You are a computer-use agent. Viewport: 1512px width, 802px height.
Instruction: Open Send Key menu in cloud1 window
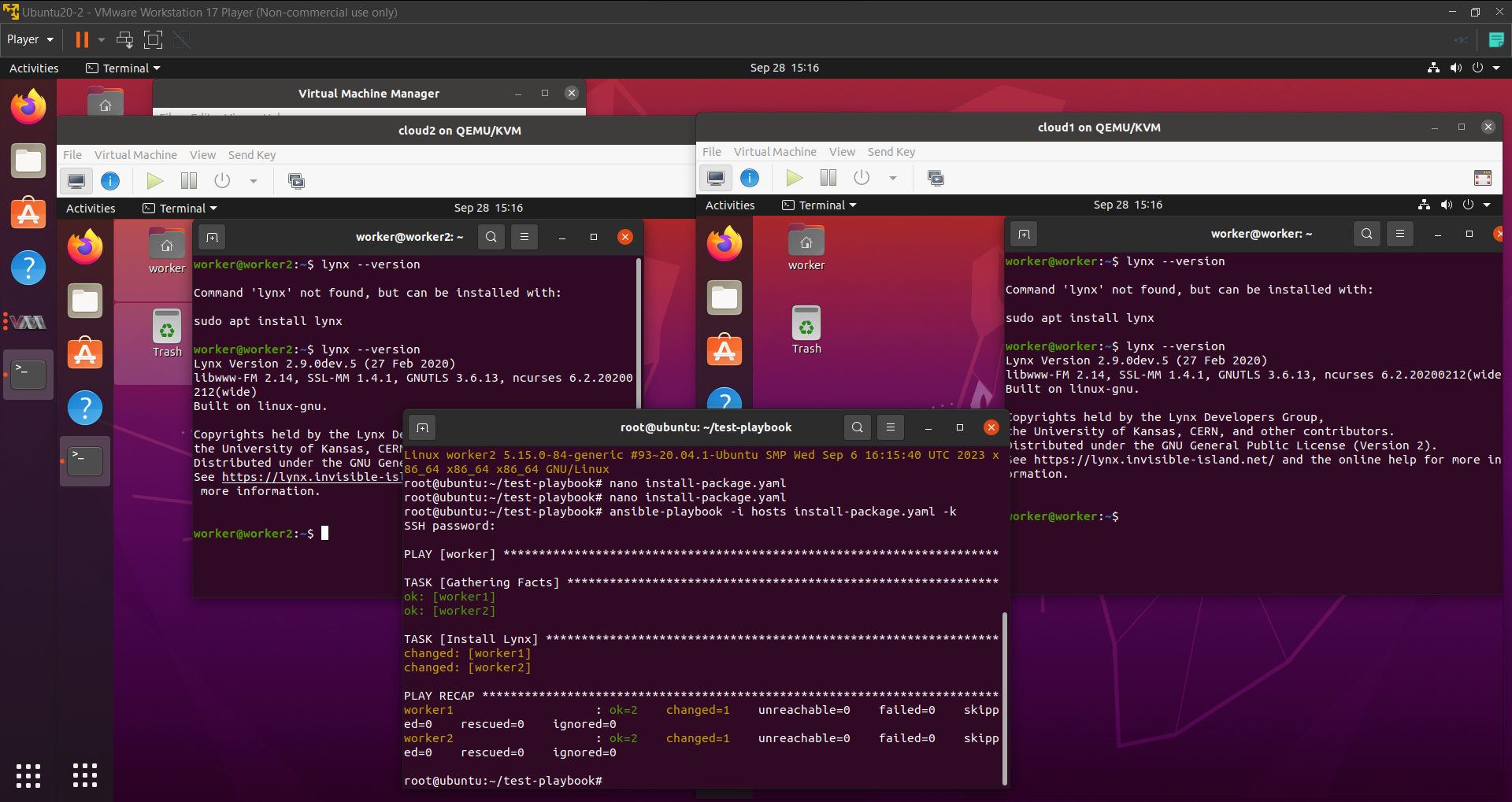pos(891,152)
